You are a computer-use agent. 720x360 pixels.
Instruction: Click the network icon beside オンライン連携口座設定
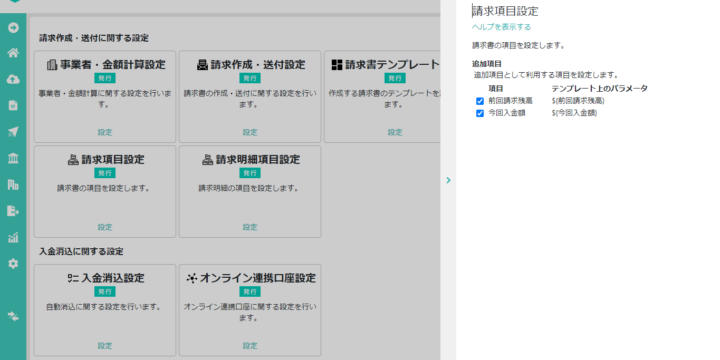(192, 278)
